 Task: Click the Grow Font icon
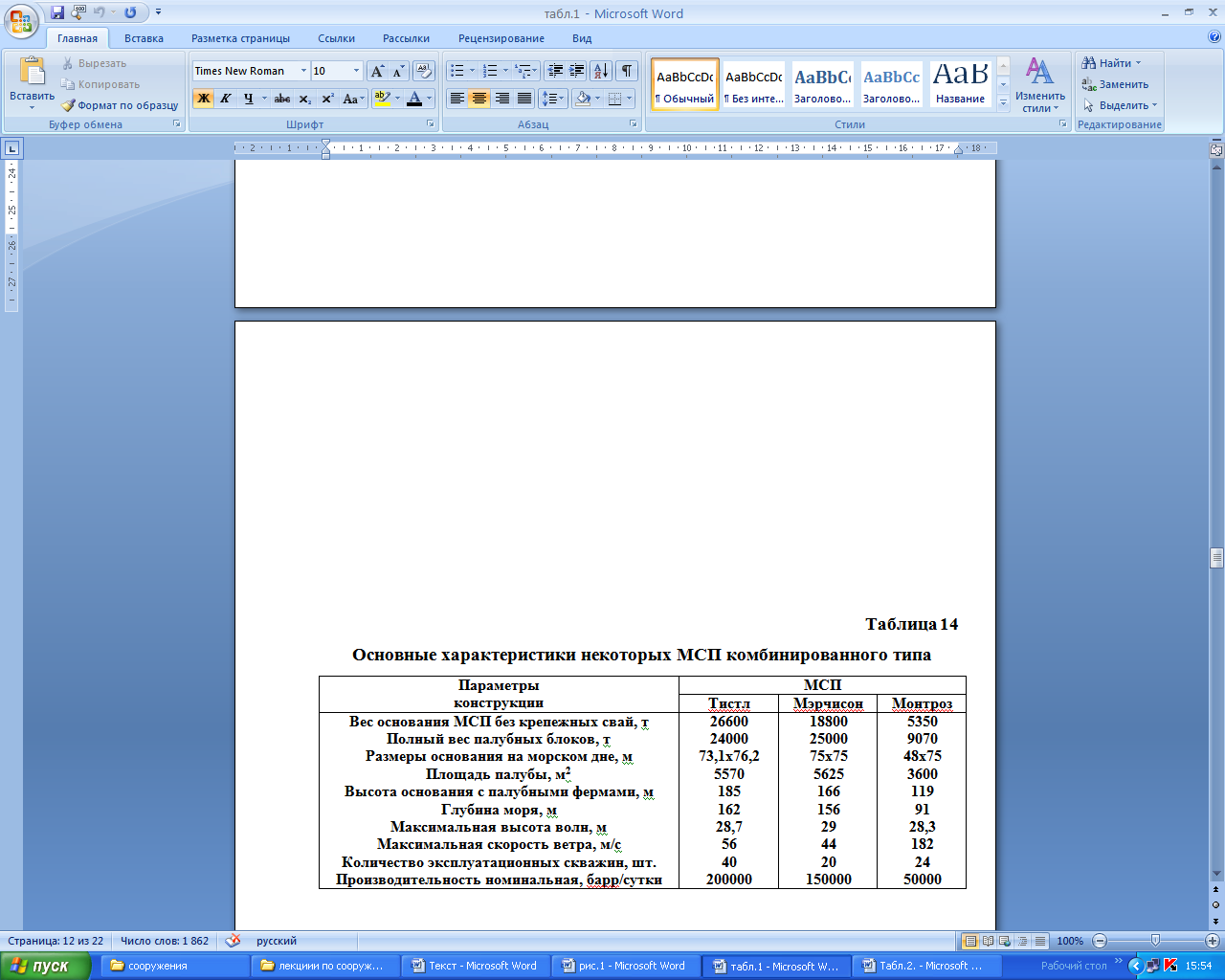[x=377, y=72]
